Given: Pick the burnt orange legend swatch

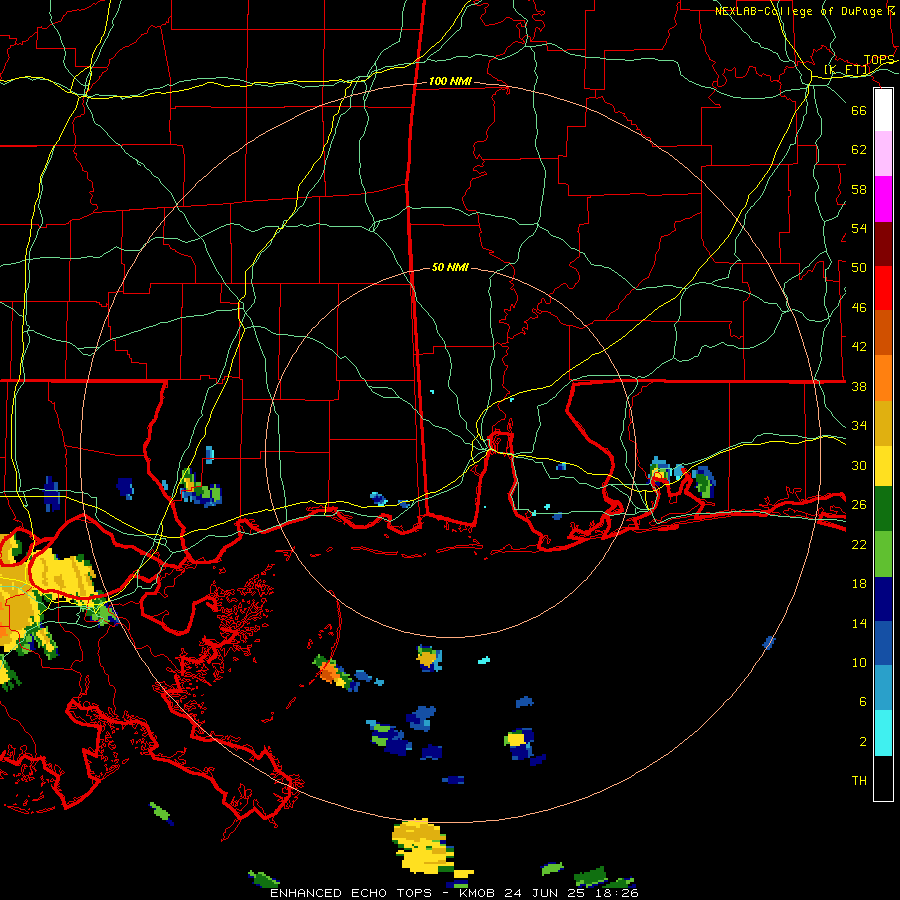Looking at the screenshot, I should tap(883, 333).
